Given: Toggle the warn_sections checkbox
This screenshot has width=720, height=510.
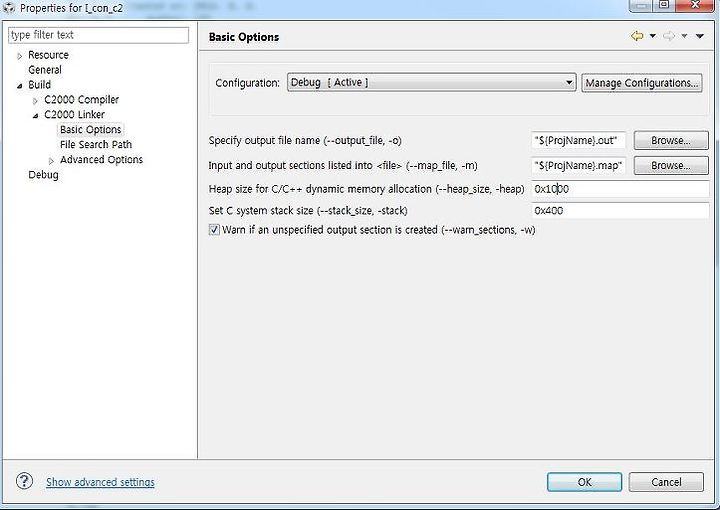Looking at the screenshot, I should pos(214,230).
